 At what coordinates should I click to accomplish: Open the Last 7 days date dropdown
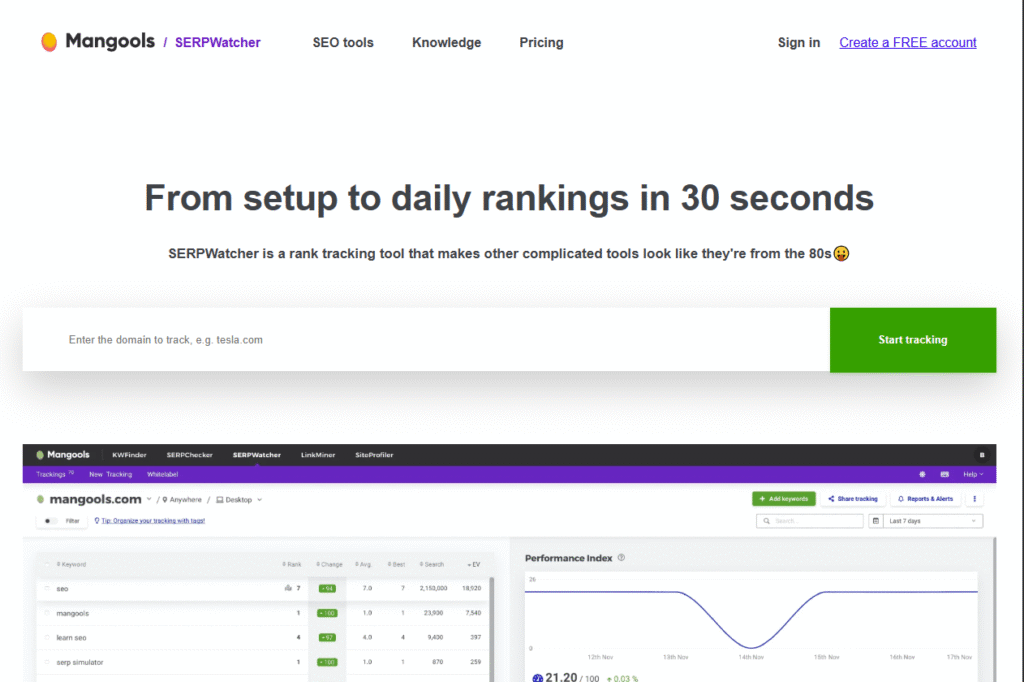pos(932,521)
